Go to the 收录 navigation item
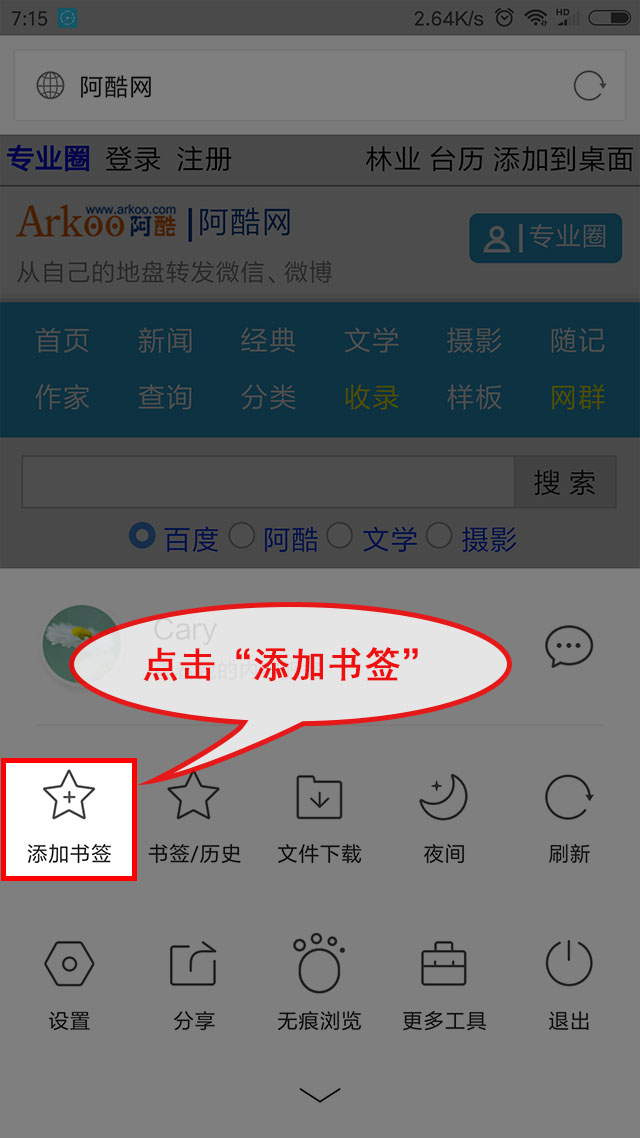Viewport: 640px width, 1138px height. pyautogui.click(x=372, y=397)
